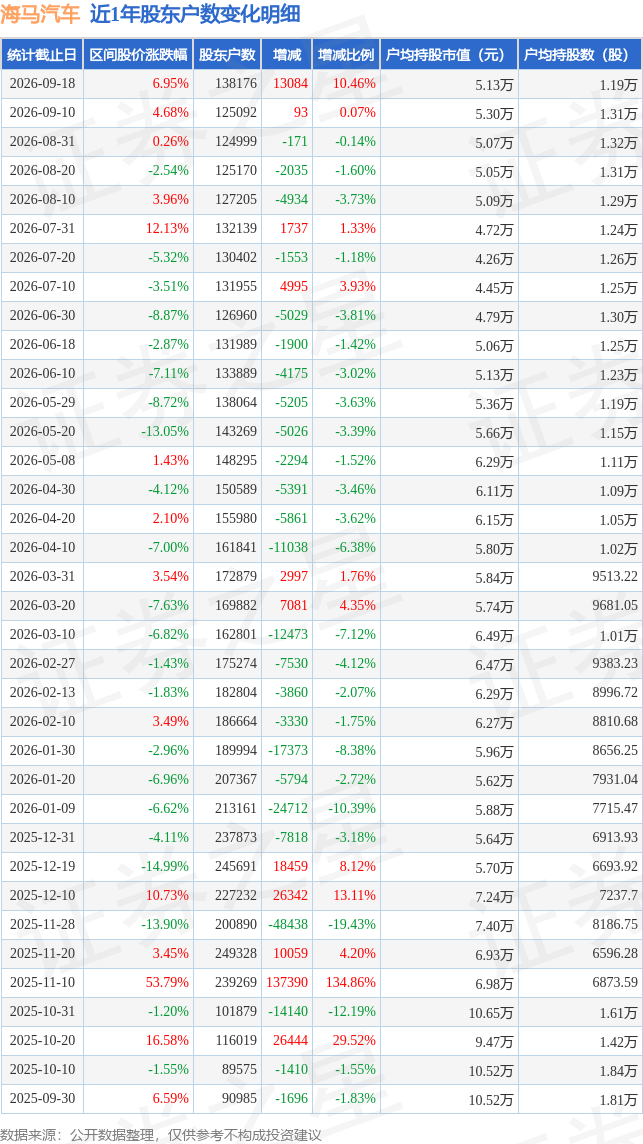Select the 2026-01-09 date cell

[42, 808]
